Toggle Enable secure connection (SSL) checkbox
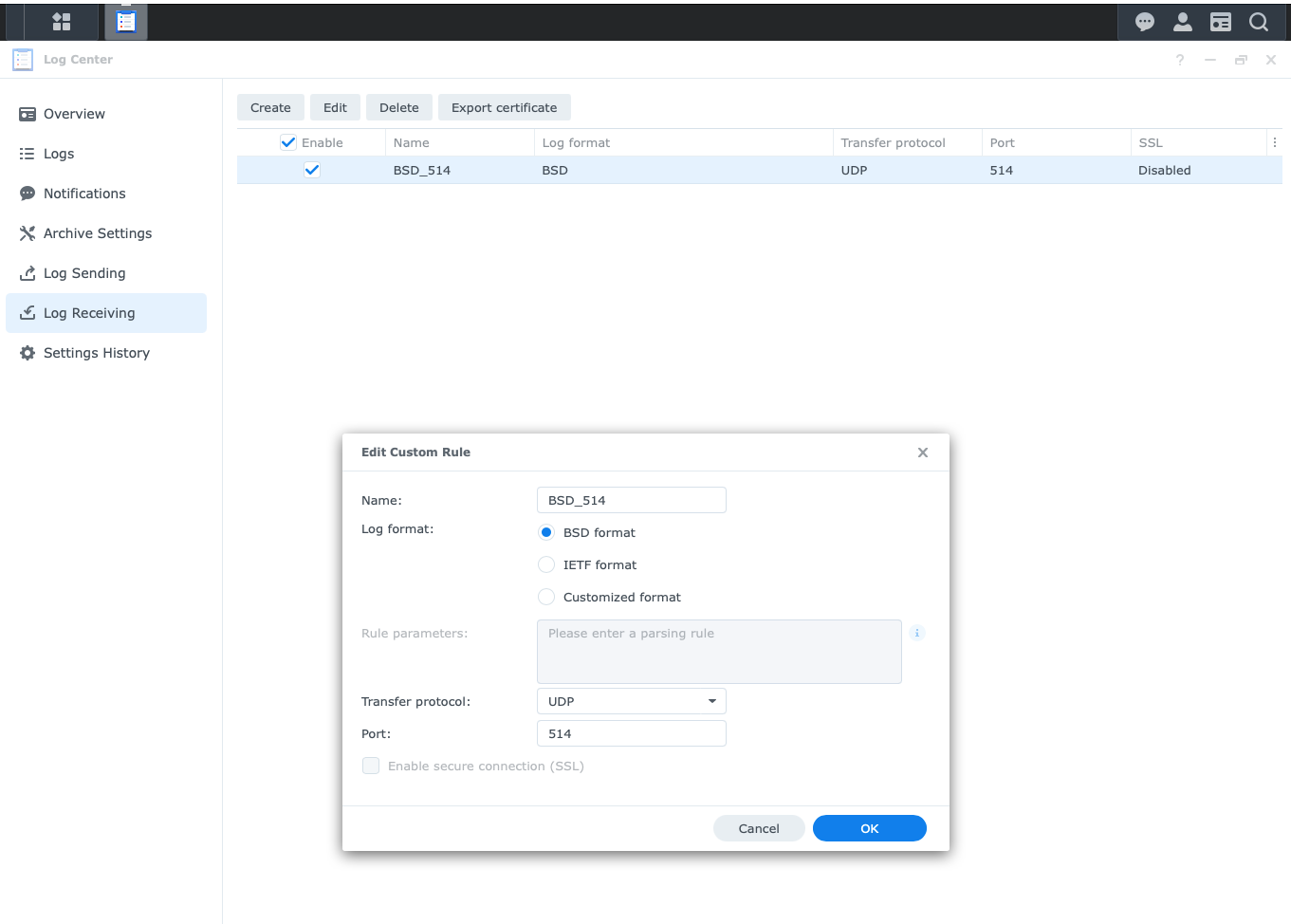The image size is (1291, 924). [371, 766]
